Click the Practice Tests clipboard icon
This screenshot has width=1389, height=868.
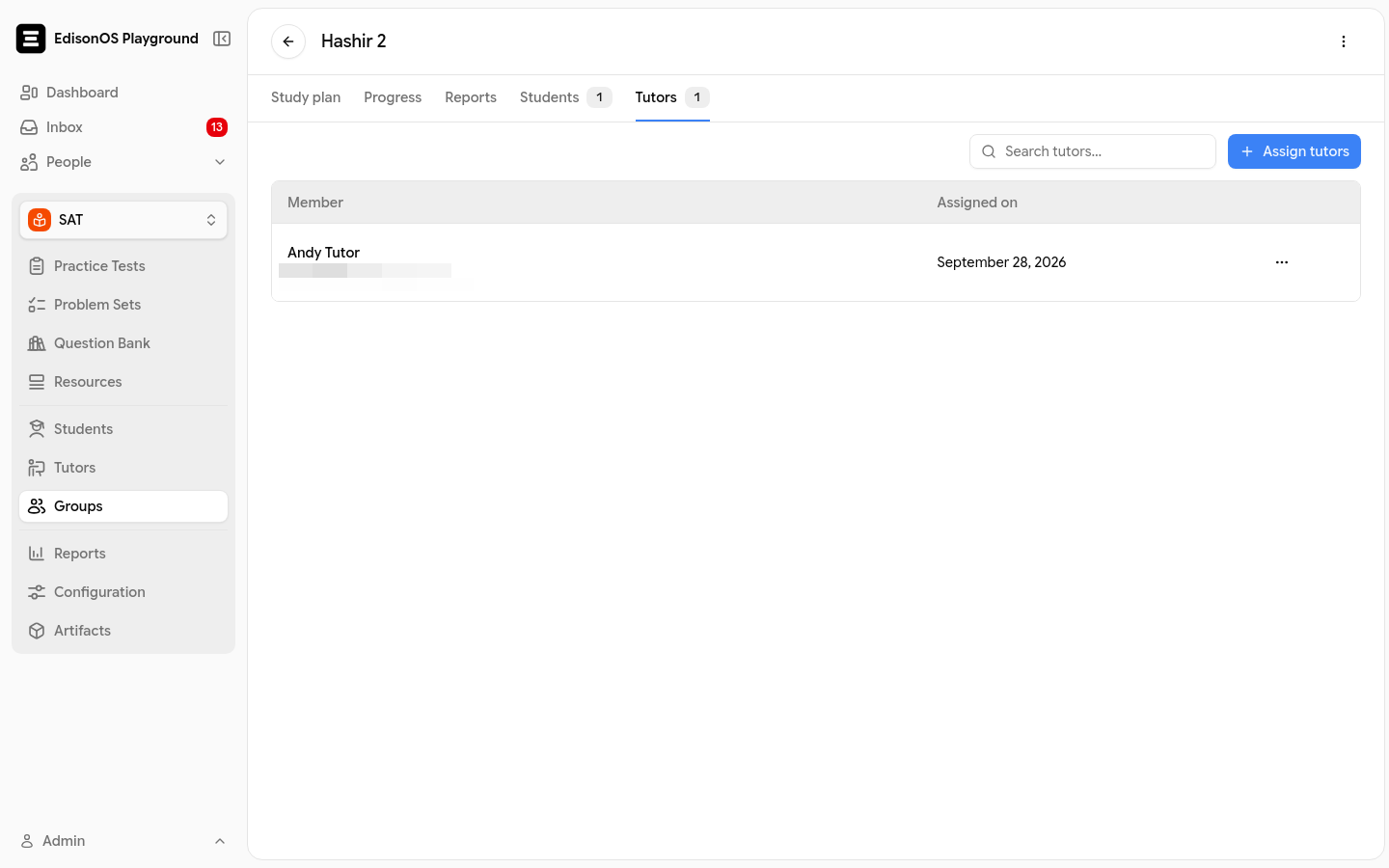click(x=37, y=266)
